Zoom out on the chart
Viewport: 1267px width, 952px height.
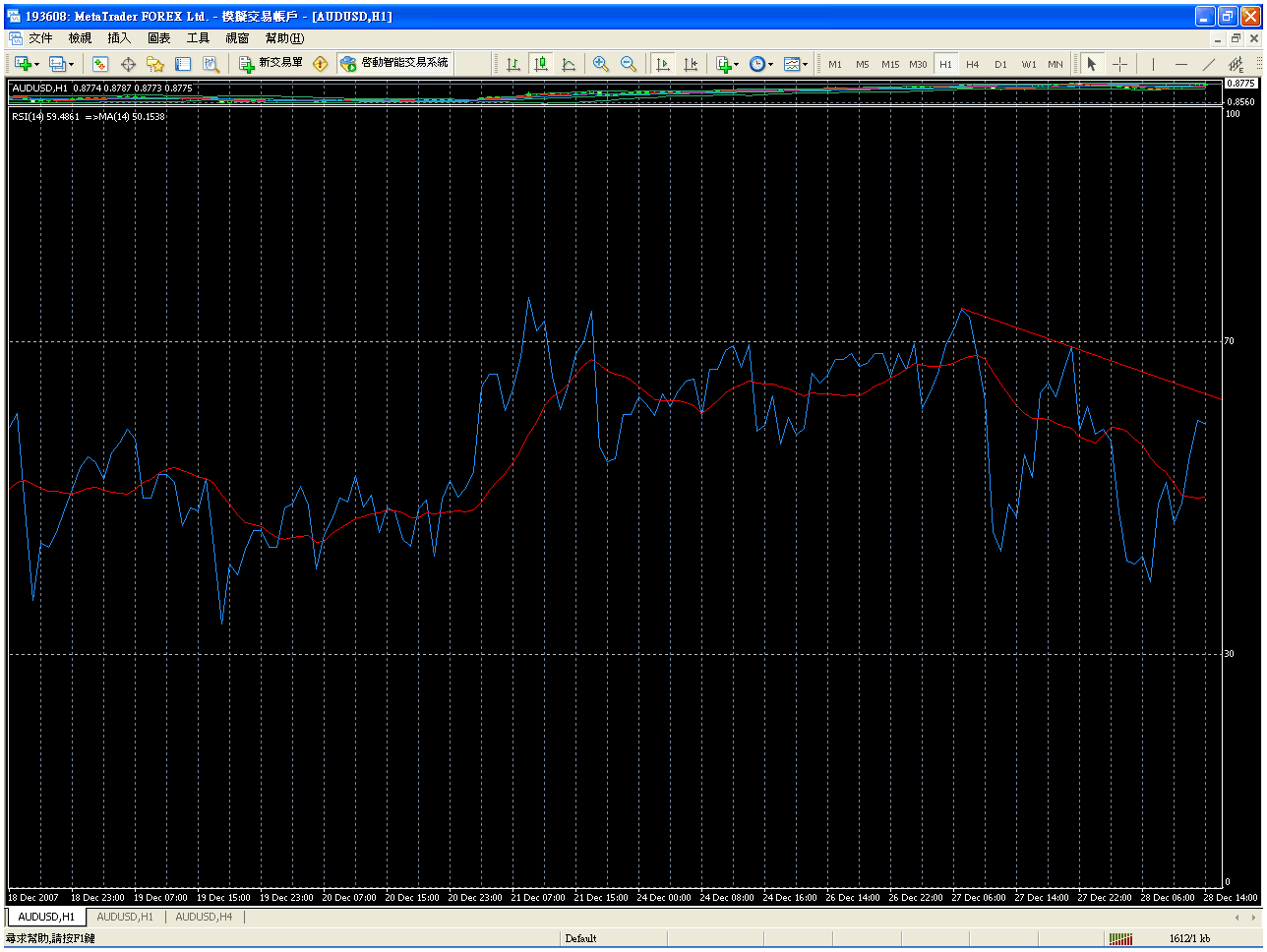(x=629, y=64)
